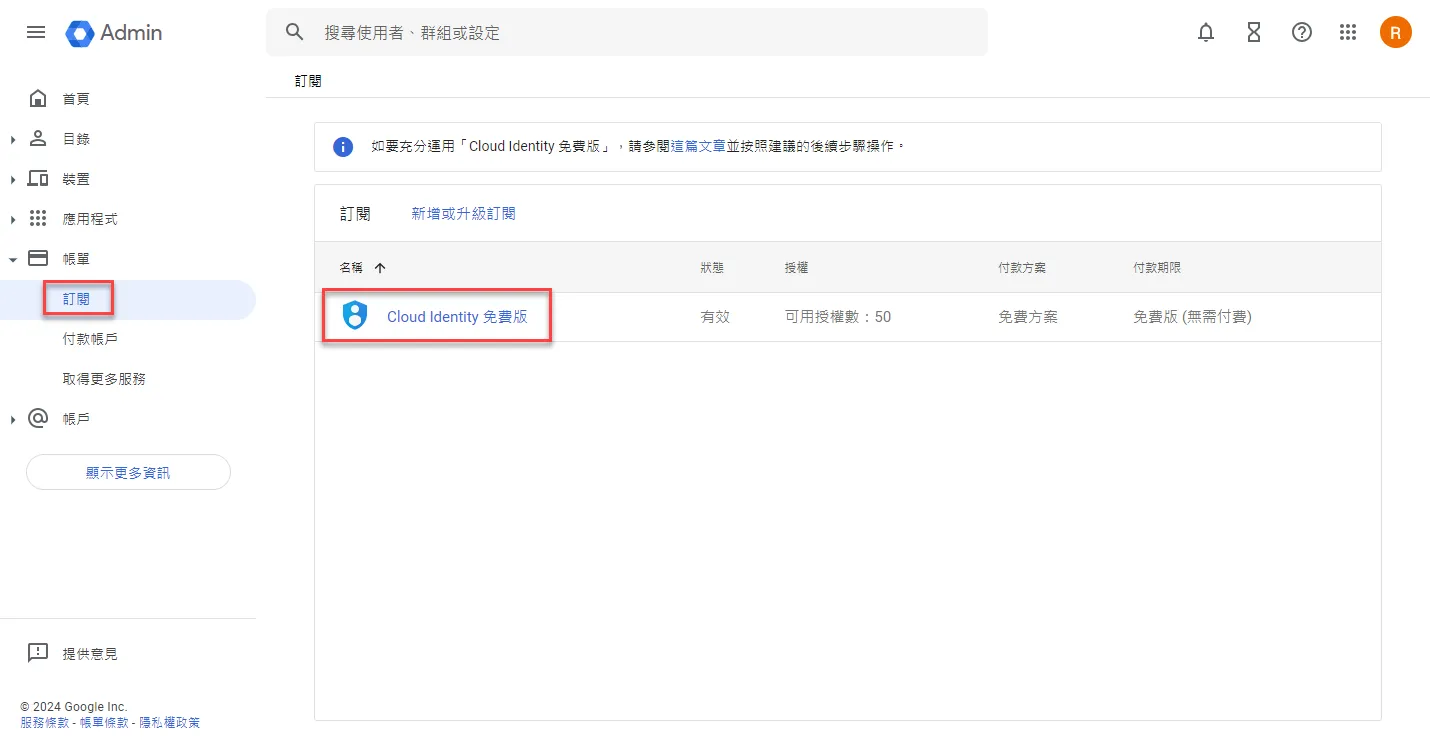This screenshot has height=743, width=1430.
Task: Click the Cloud Identity shield icon
Action: click(355, 316)
